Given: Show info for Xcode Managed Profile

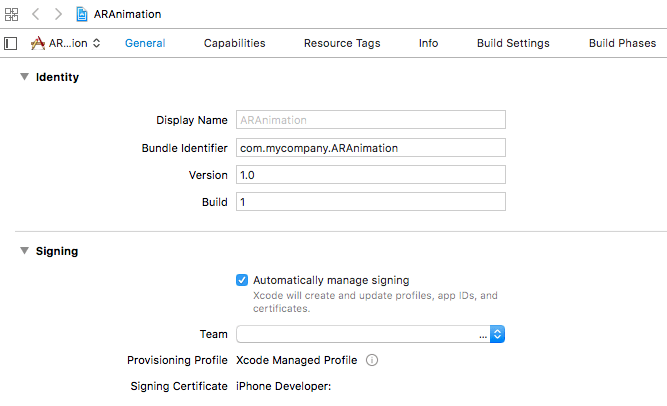Looking at the screenshot, I should click(x=371, y=360).
